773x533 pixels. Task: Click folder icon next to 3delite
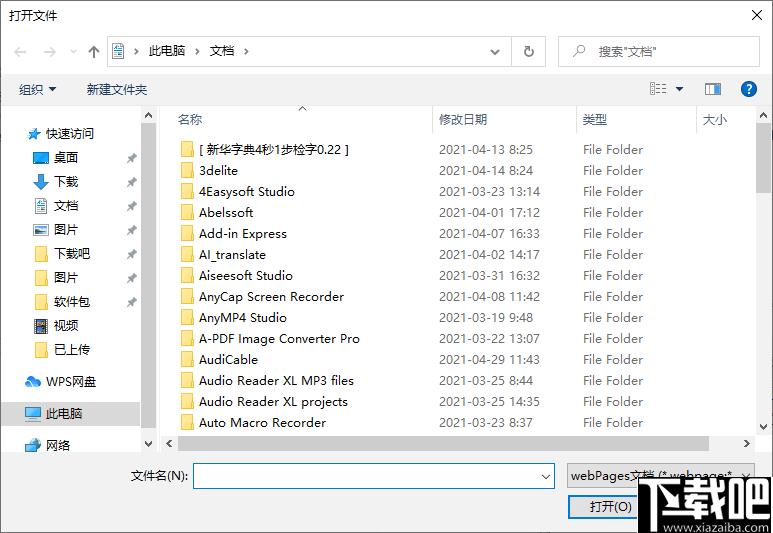click(x=187, y=171)
